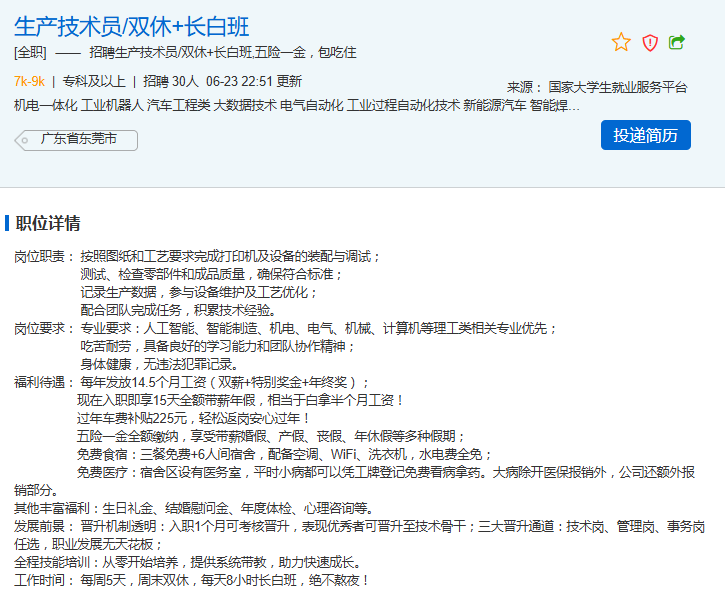Select the 工业机器人 major tag

point(112,105)
